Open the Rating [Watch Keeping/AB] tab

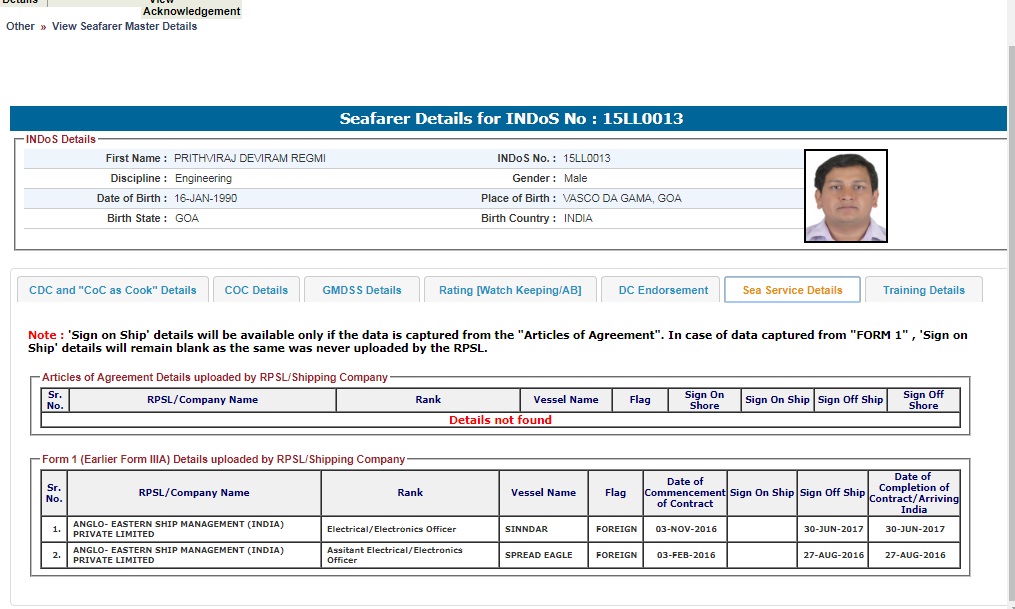point(510,290)
